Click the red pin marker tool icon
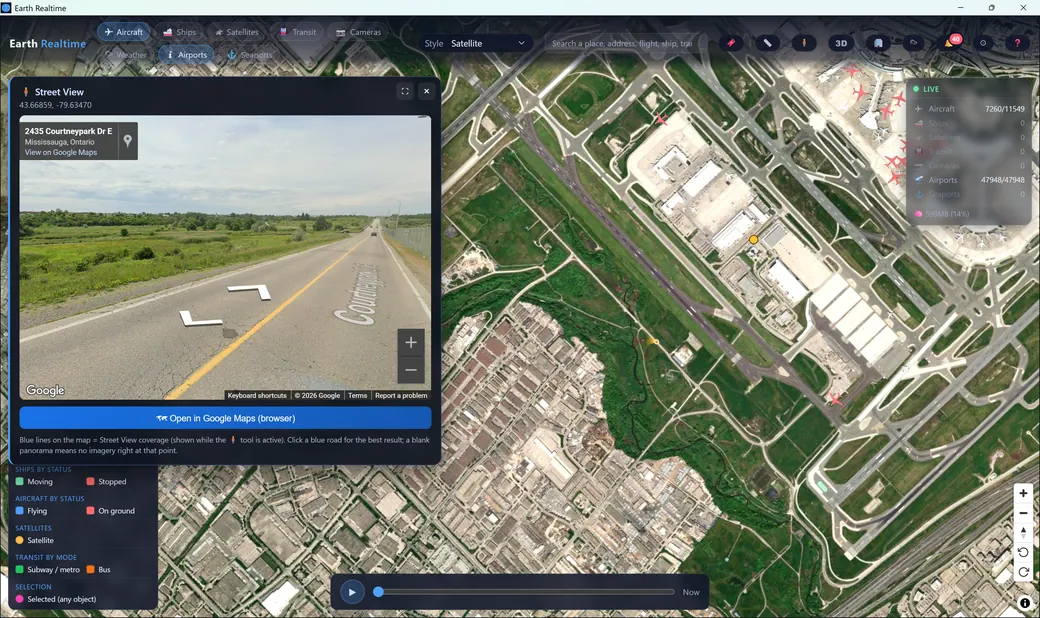The image size is (1040, 618). tap(731, 43)
